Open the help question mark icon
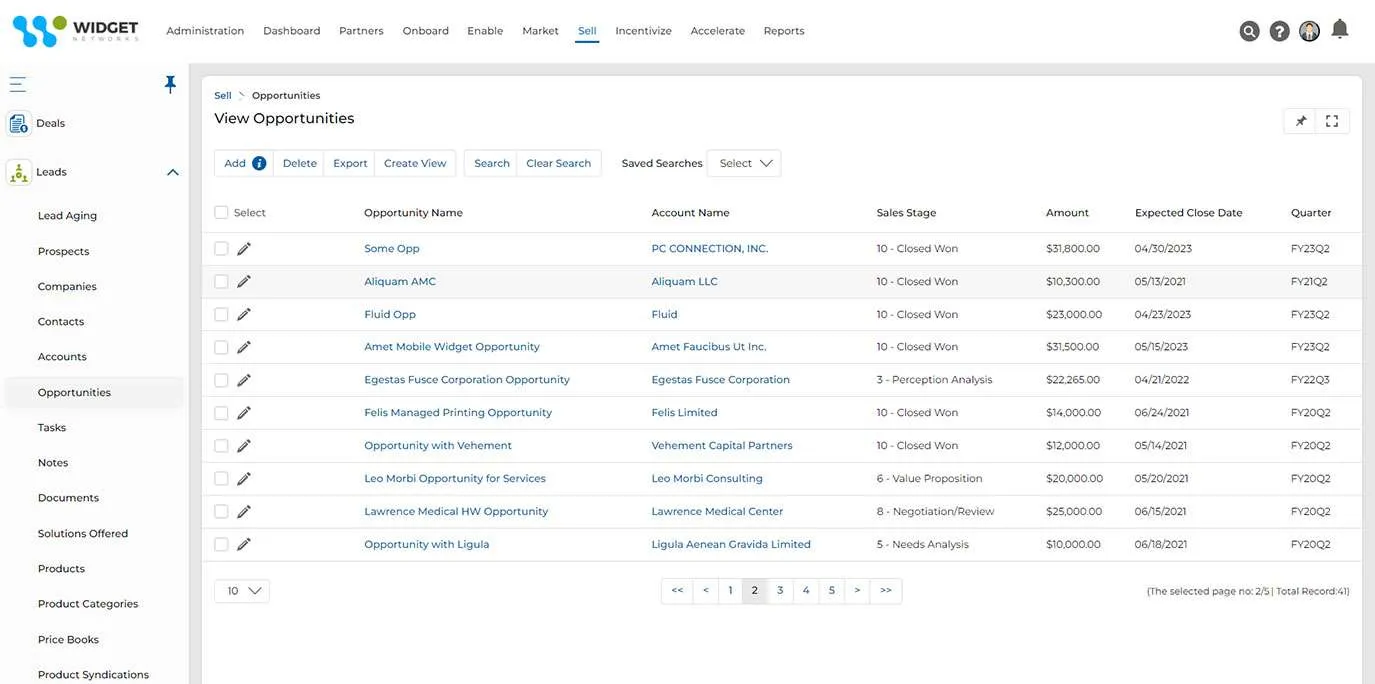Viewport: 1375px width, 684px height. point(1279,31)
